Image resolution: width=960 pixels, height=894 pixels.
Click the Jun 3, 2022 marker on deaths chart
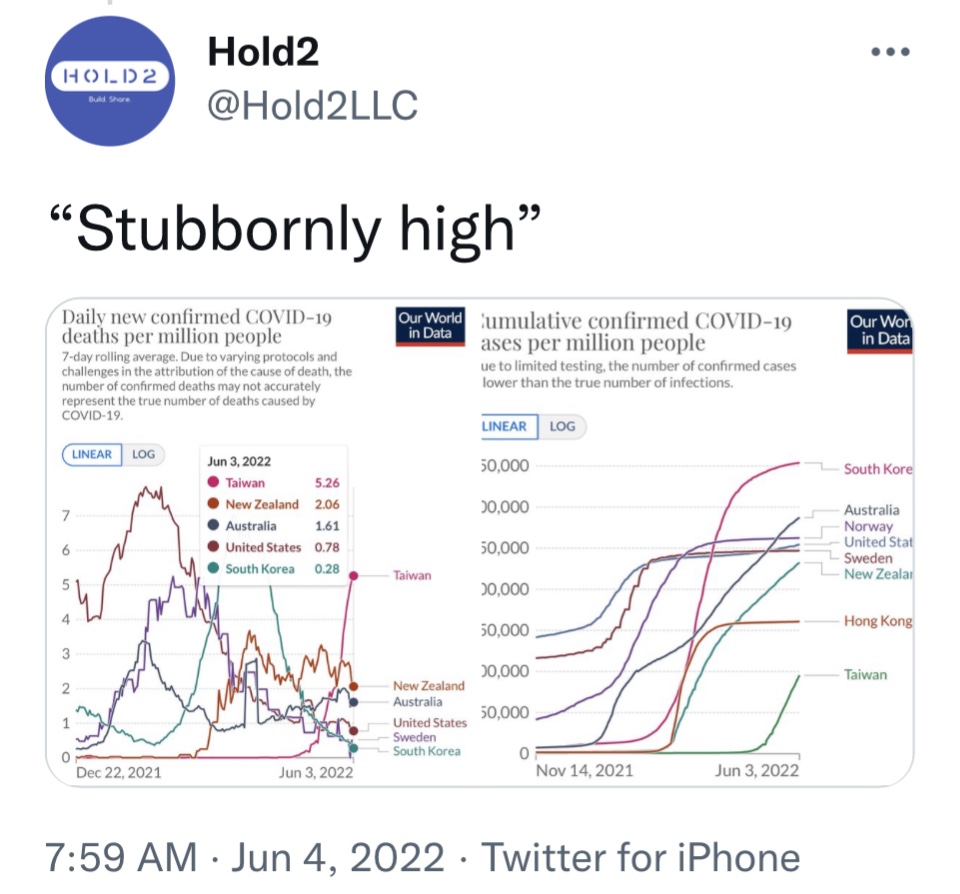[316, 772]
